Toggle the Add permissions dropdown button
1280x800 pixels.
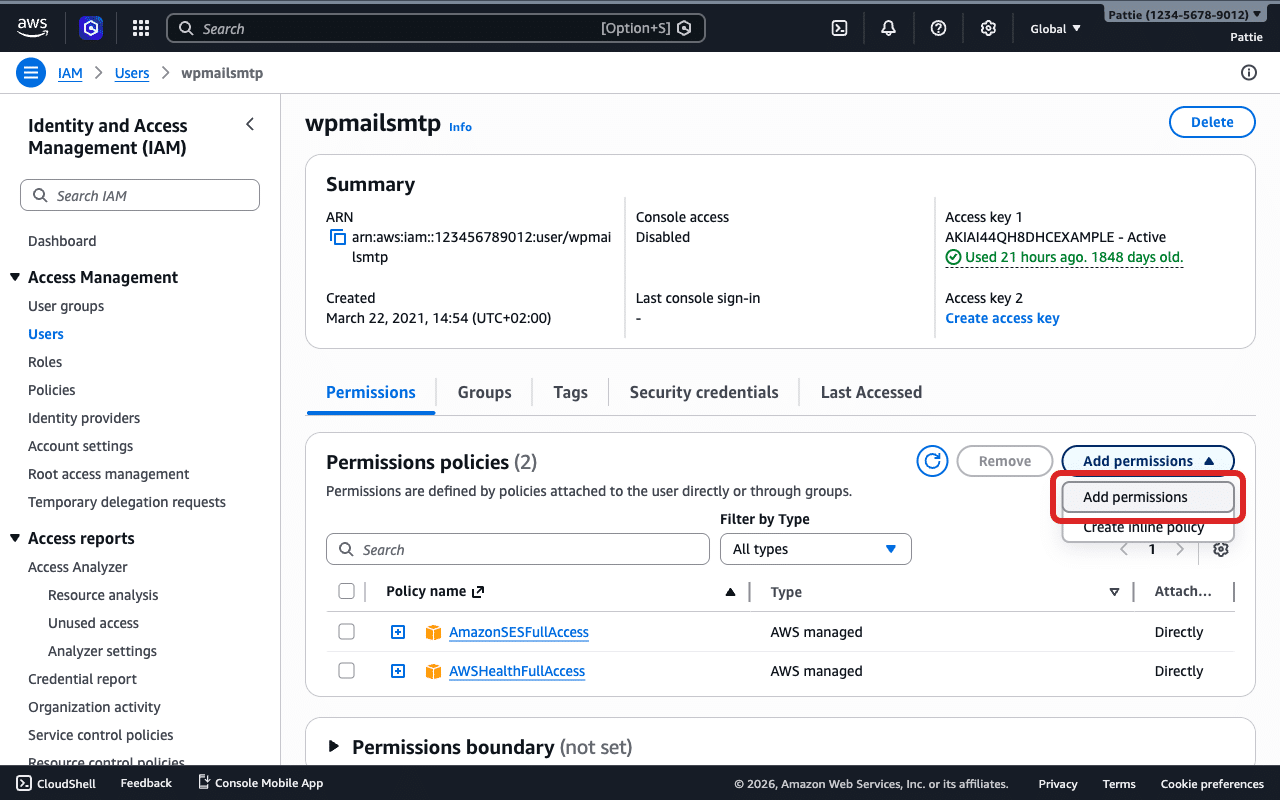[1148, 461]
